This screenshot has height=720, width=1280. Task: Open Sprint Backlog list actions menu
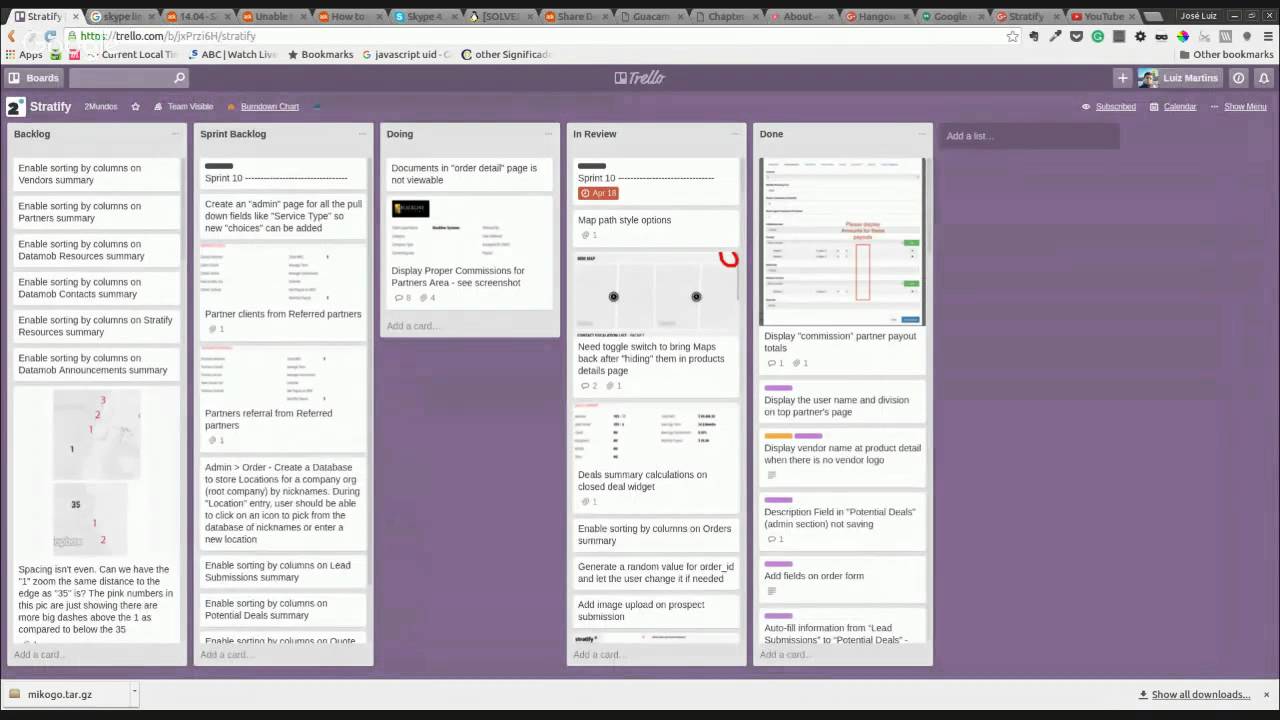pyautogui.click(x=361, y=134)
